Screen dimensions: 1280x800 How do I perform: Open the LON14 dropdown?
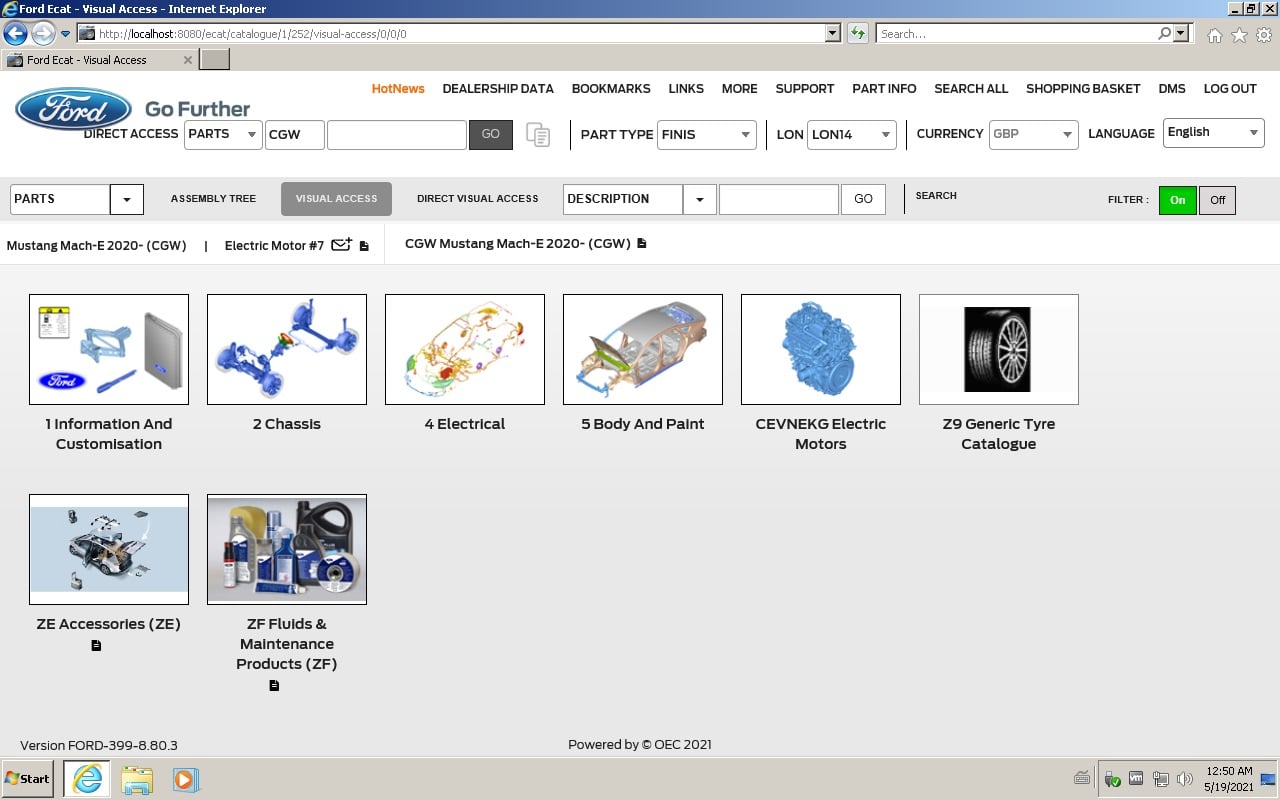click(x=852, y=135)
